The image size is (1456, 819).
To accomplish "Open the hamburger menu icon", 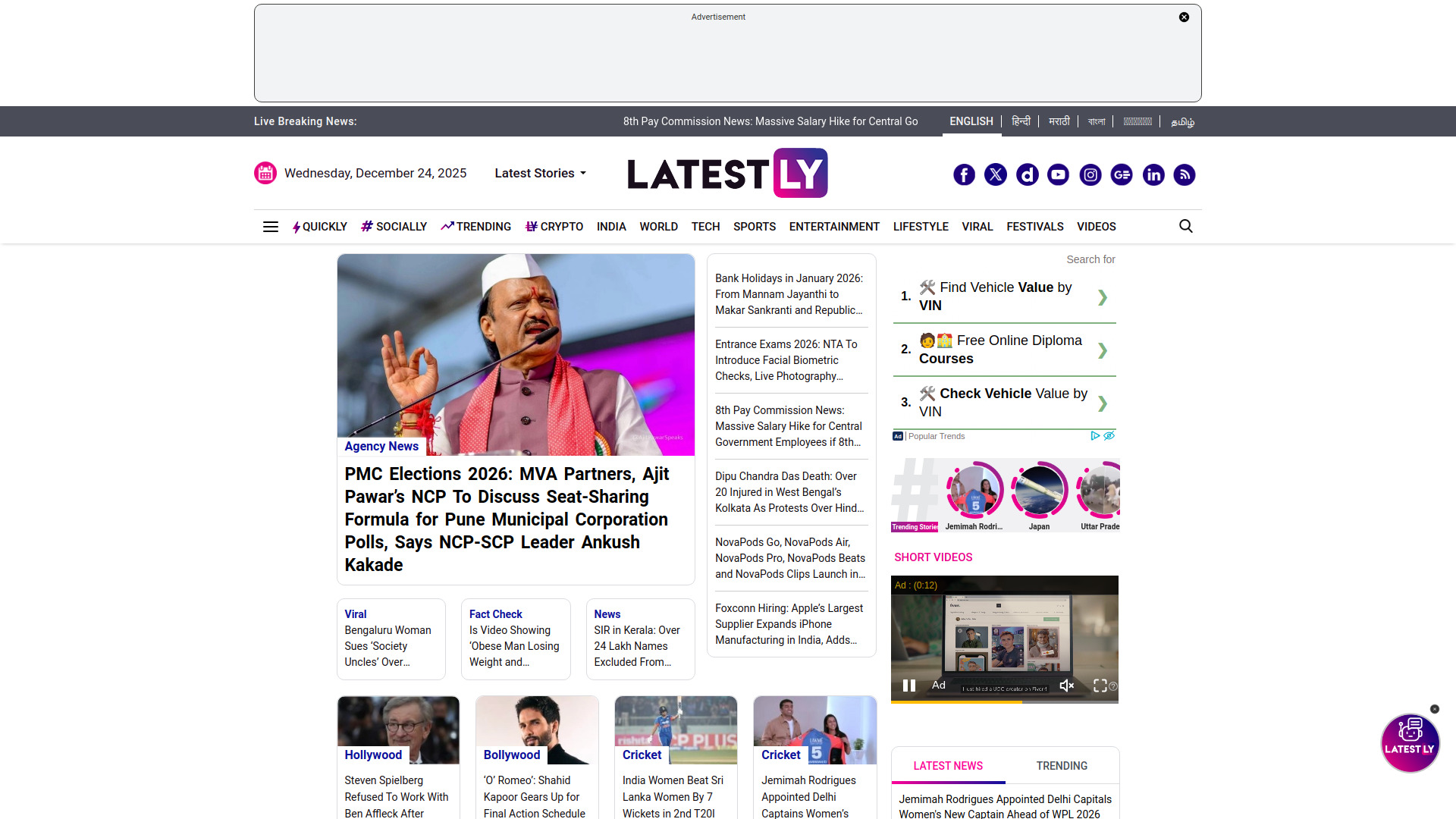I will pyautogui.click(x=270, y=227).
